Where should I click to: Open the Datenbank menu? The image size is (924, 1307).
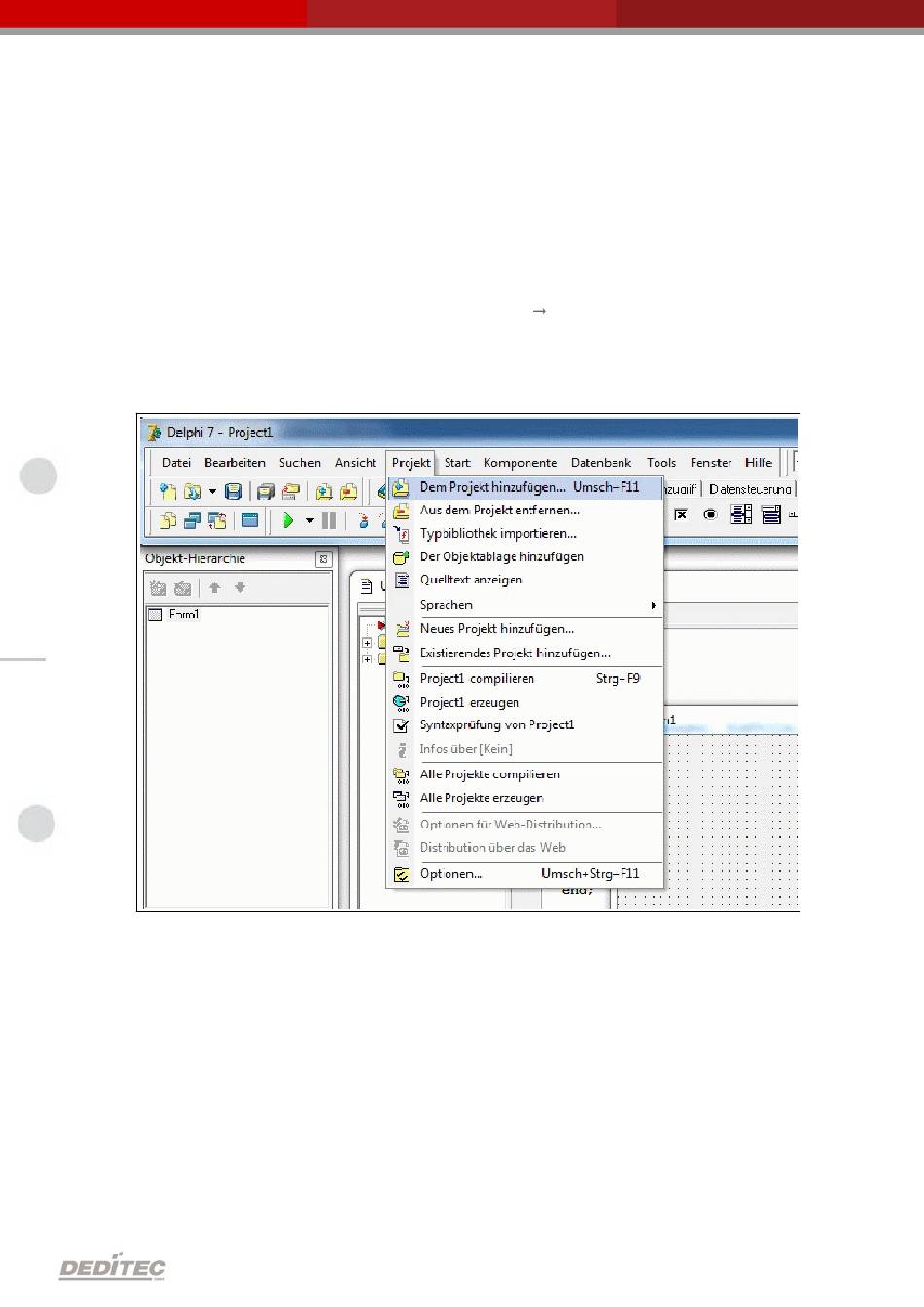[601, 463]
